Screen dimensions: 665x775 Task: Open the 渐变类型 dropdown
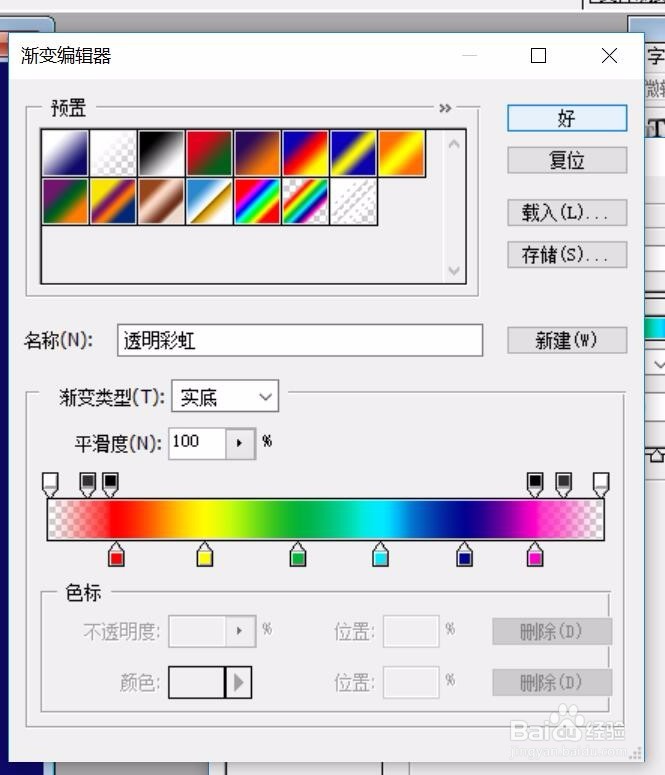click(225, 396)
